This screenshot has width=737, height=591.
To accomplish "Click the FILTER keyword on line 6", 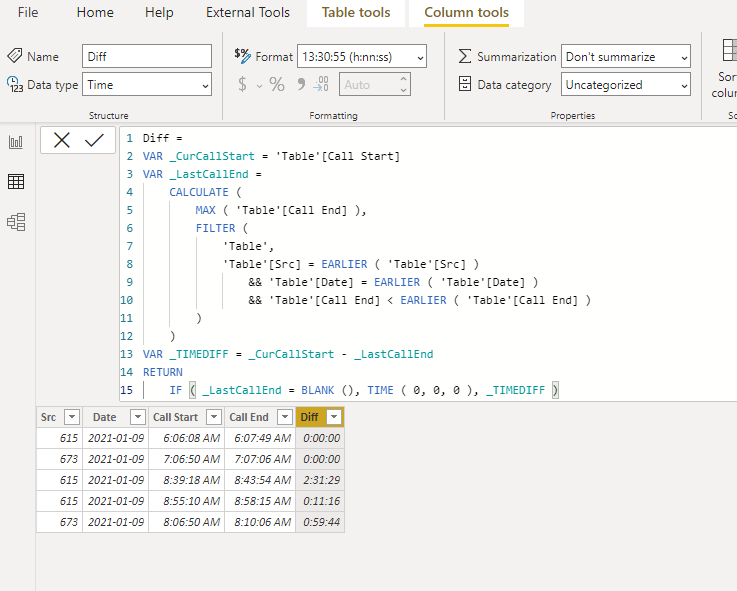I will coord(215,228).
